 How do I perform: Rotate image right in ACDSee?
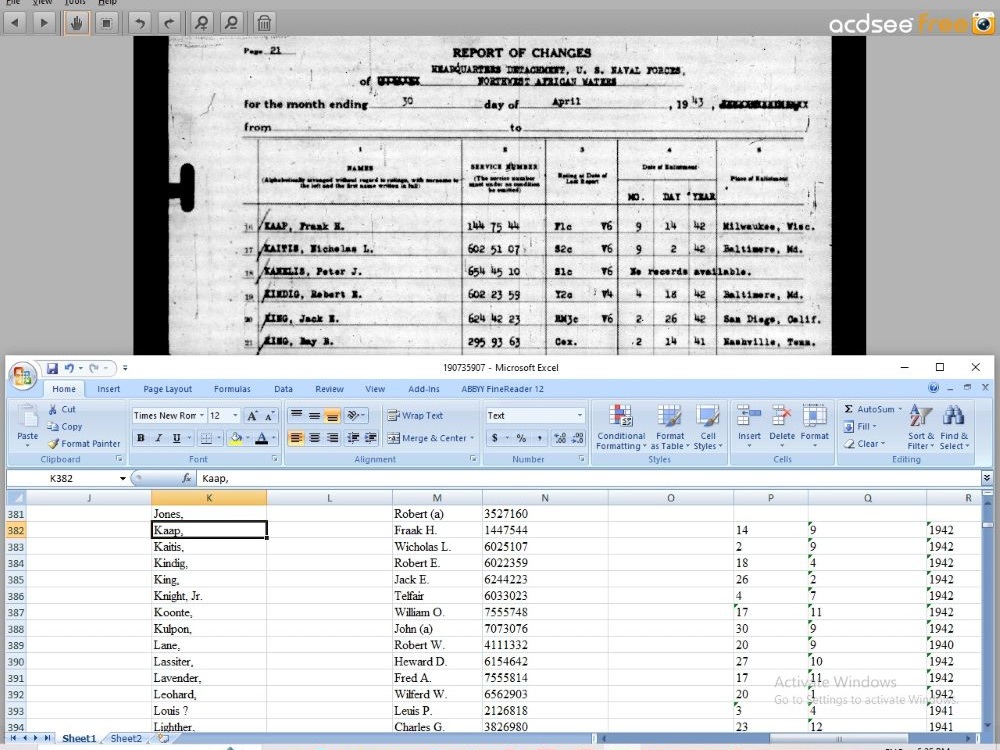pyautogui.click(x=168, y=24)
